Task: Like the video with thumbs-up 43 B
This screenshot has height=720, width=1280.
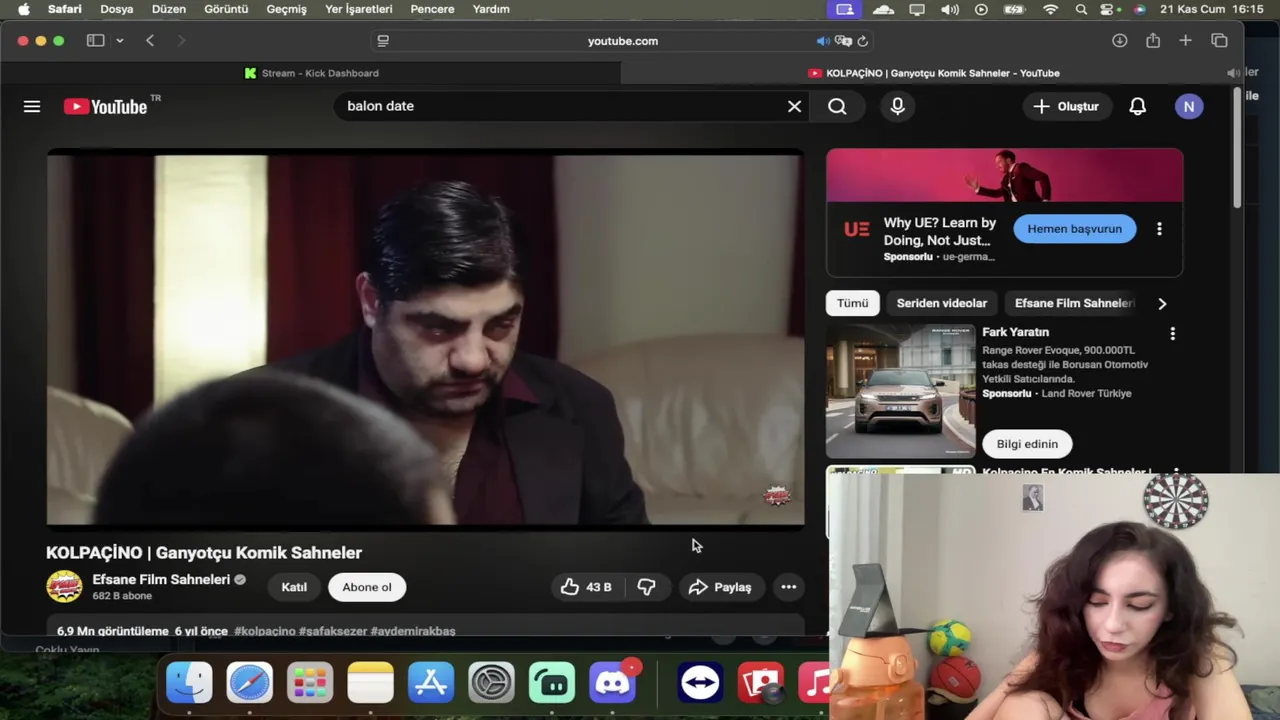Action: point(585,587)
